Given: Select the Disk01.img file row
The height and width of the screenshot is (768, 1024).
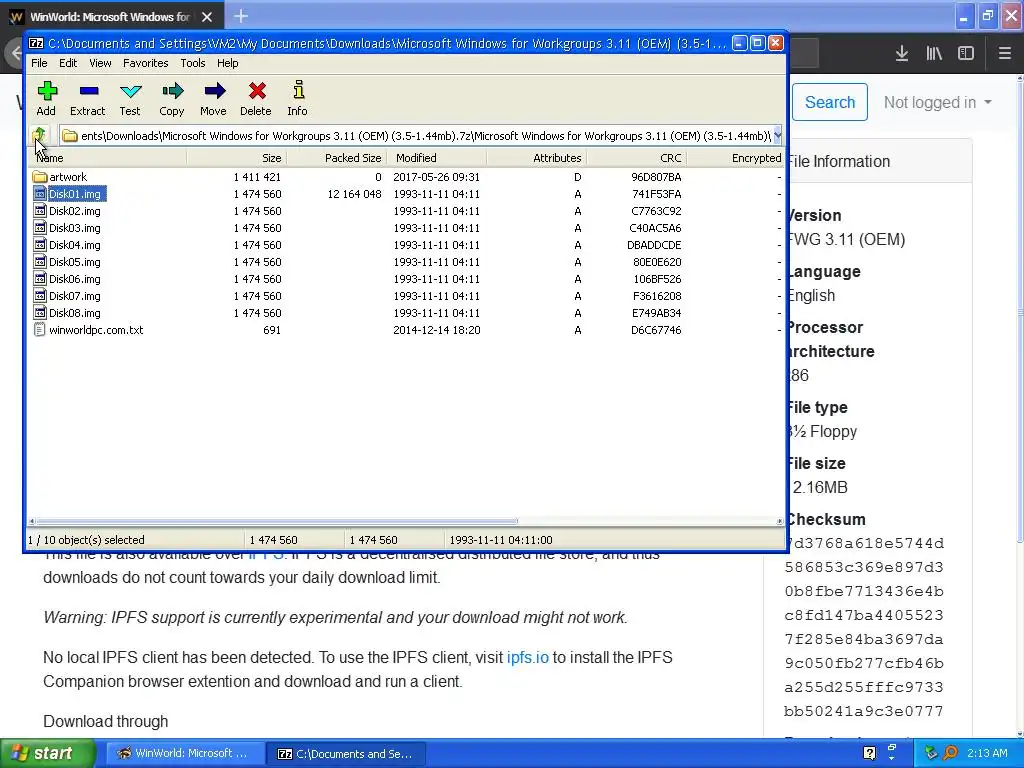Looking at the screenshot, I should [405, 194].
